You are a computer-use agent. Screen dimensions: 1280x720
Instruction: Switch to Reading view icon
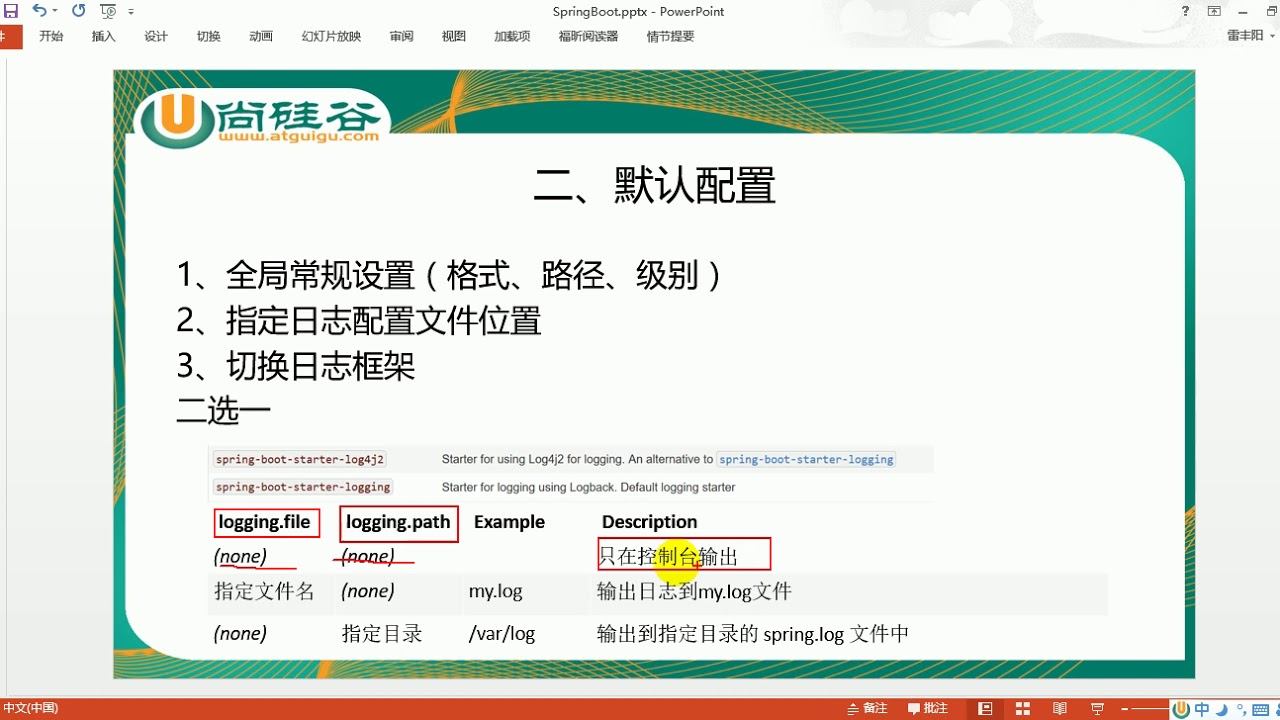(x=1060, y=708)
